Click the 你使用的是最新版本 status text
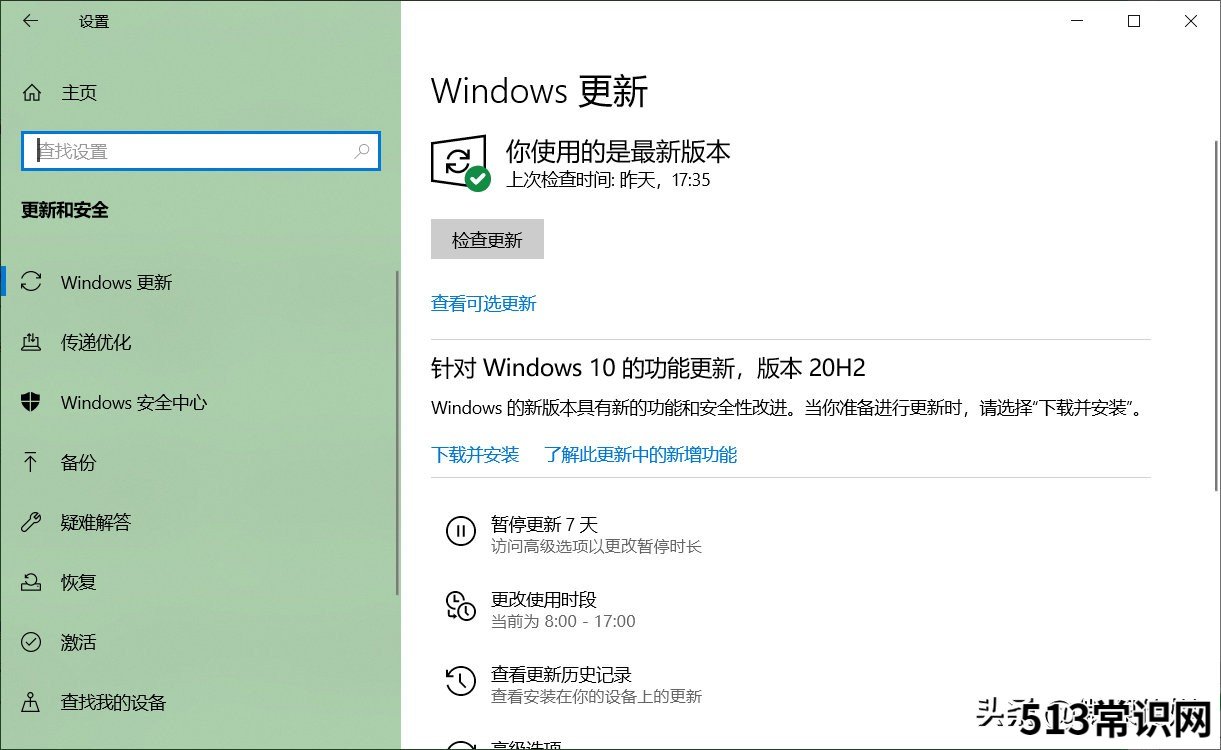 (x=618, y=151)
